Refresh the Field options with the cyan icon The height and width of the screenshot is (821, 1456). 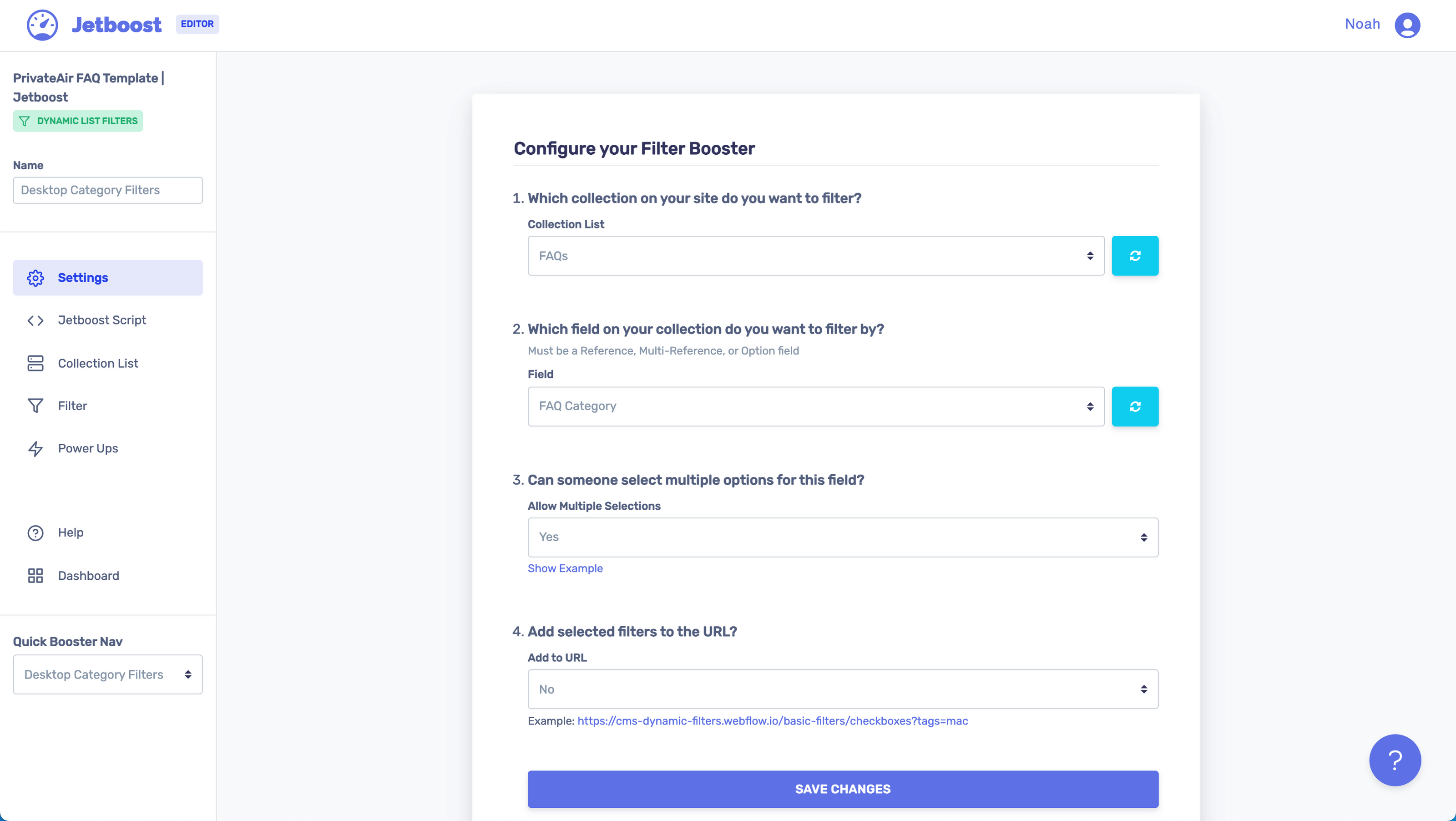pyautogui.click(x=1135, y=406)
